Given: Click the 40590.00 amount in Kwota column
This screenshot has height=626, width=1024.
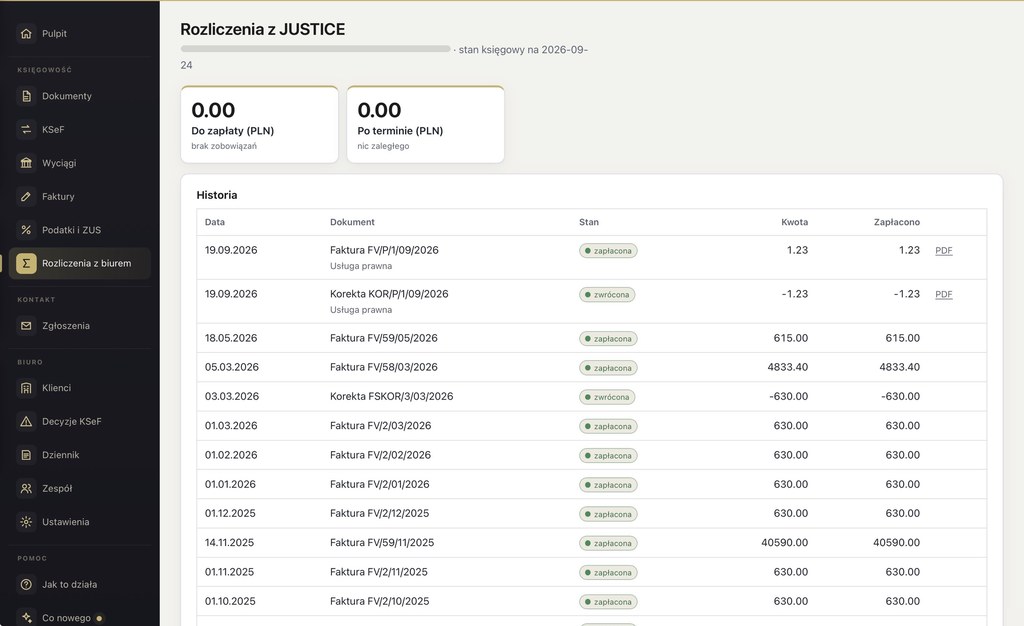Looking at the screenshot, I should pyautogui.click(x=784, y=542).
